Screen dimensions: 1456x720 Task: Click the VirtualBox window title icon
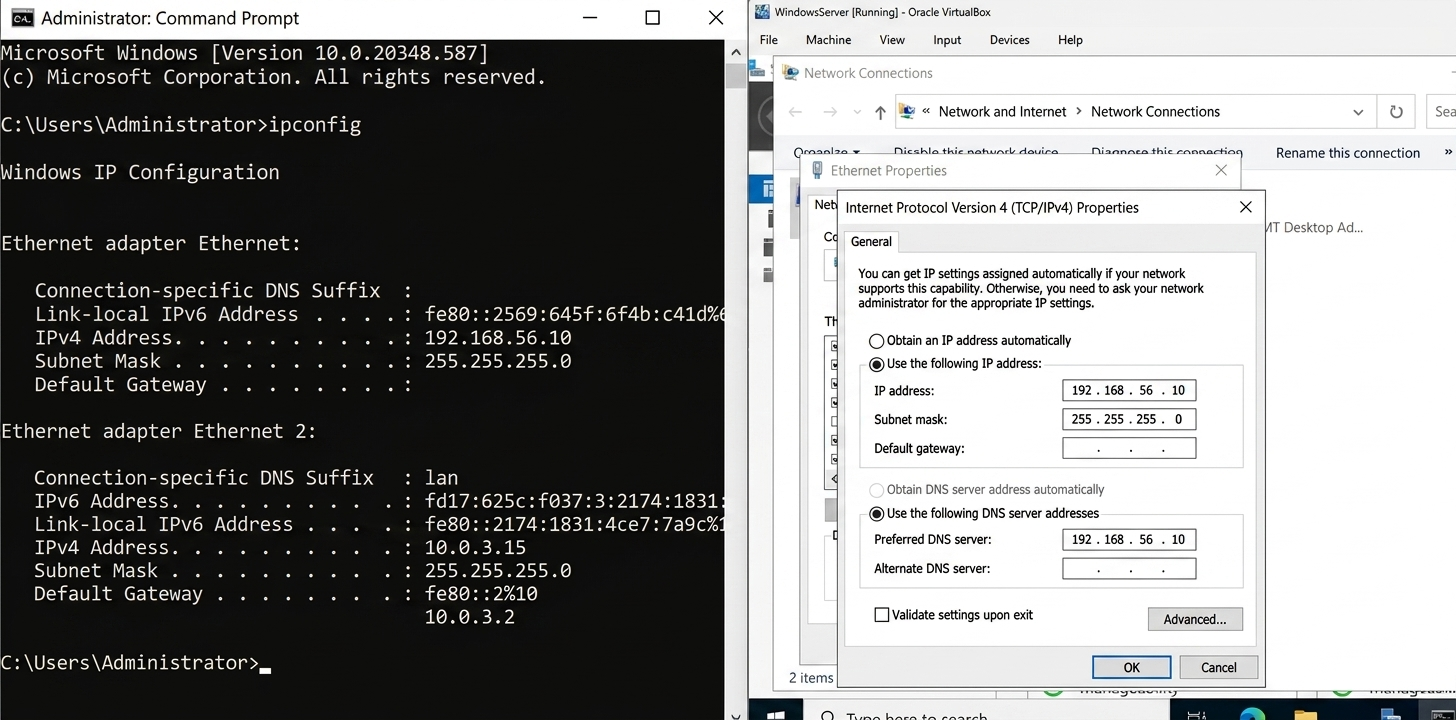[762, 12]
